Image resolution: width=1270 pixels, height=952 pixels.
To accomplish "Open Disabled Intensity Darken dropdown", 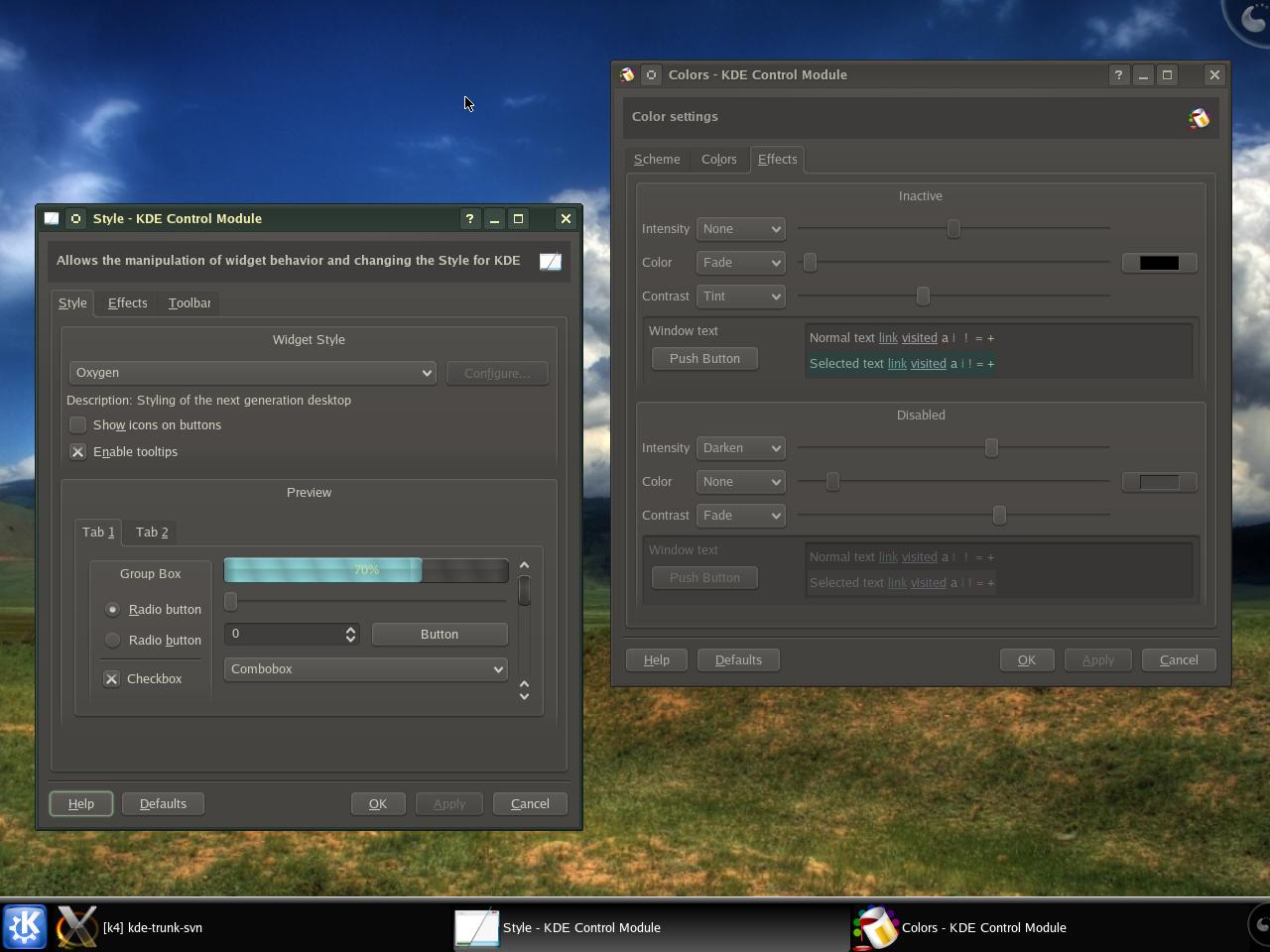I will (x=741, y=448).
